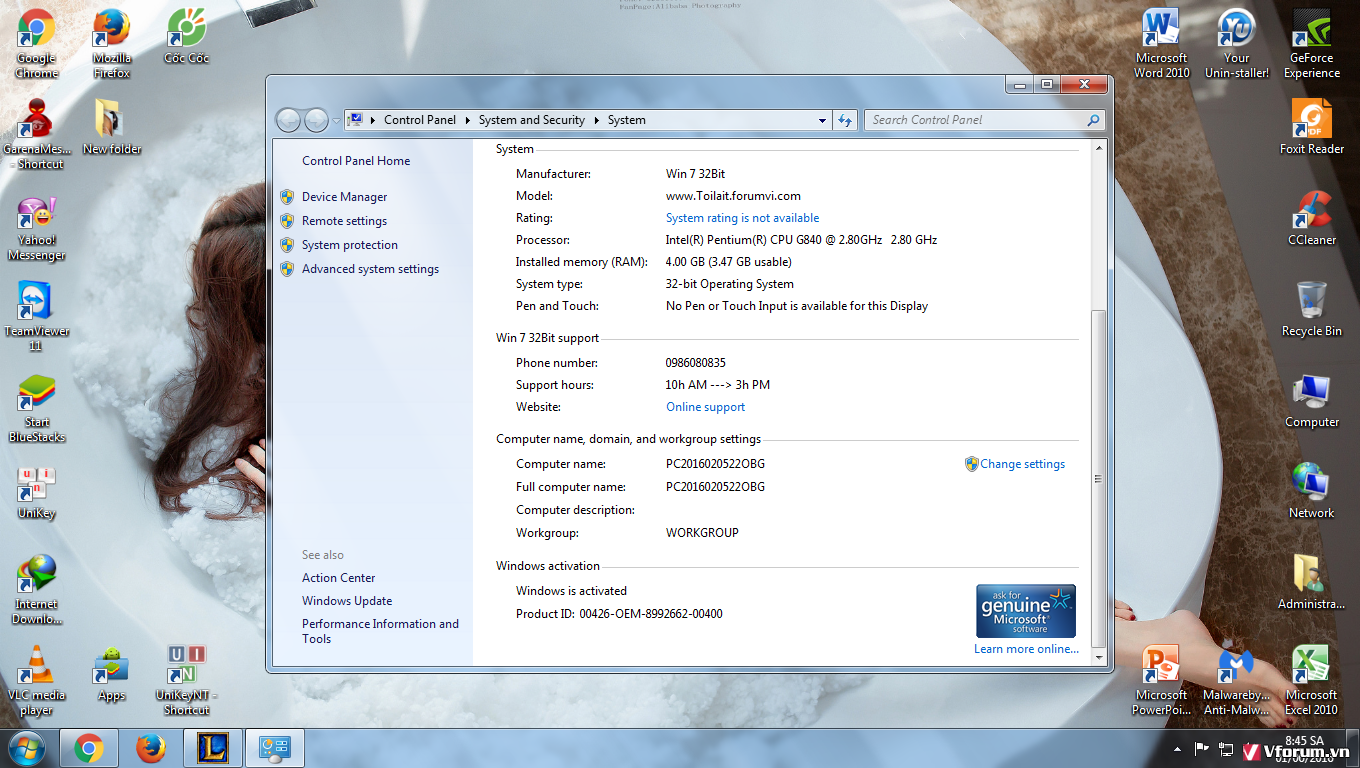Refresh the Control Panel page
This screenshot has width=1360, height=768.
point(845,120)
